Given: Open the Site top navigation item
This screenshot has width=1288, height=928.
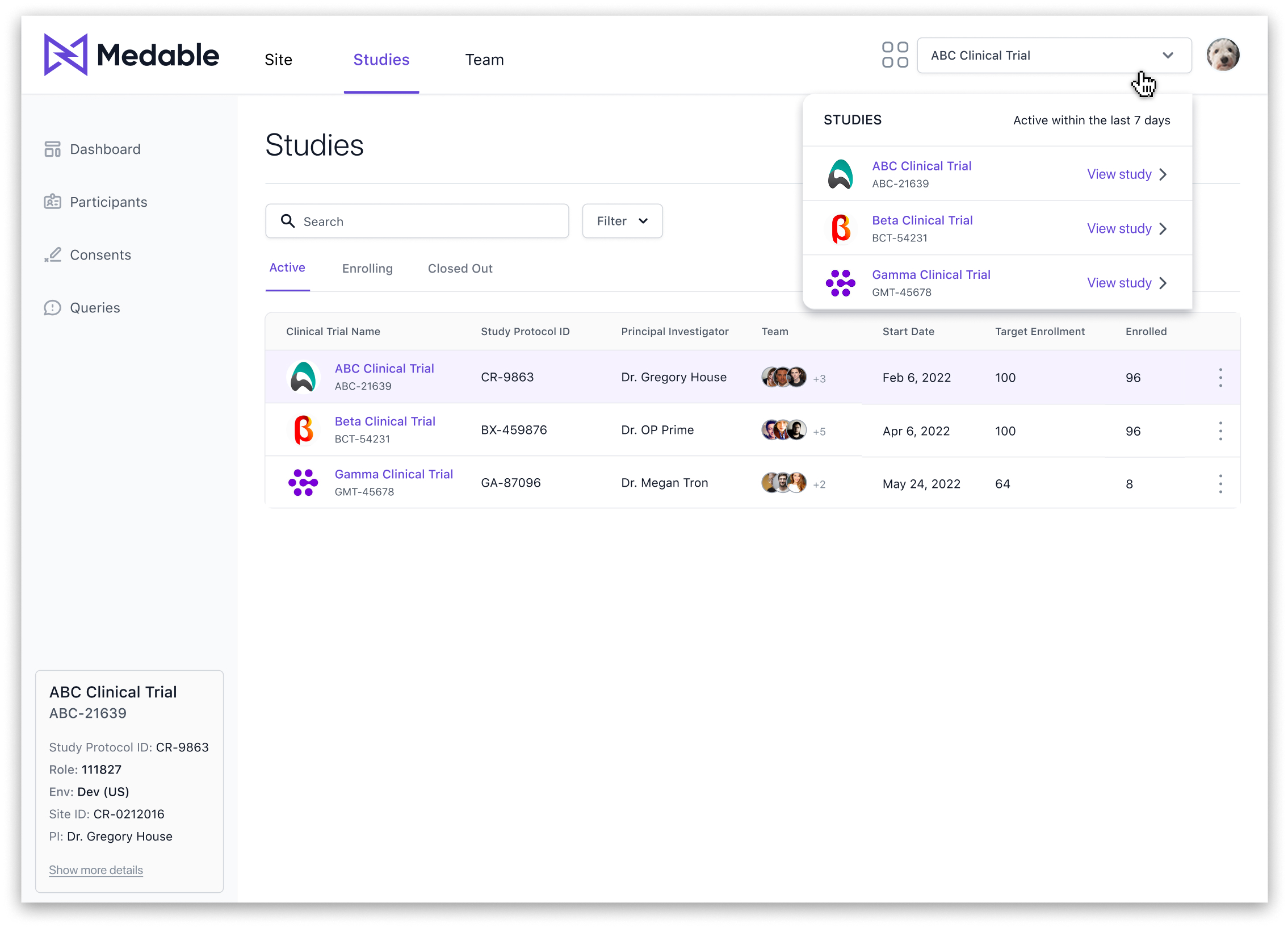Looking at the screenshot, I should (278, 60).
